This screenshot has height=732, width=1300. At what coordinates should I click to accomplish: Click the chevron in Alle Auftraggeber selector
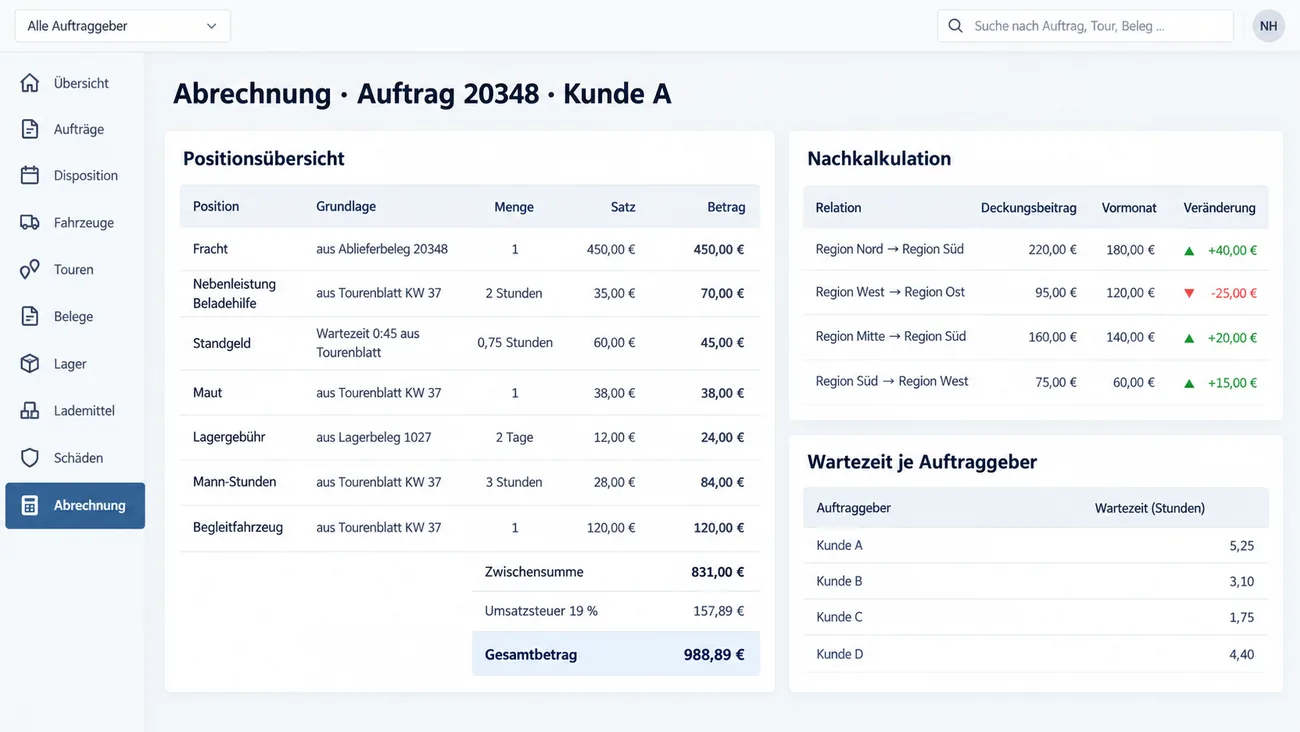tap(211, 26)
